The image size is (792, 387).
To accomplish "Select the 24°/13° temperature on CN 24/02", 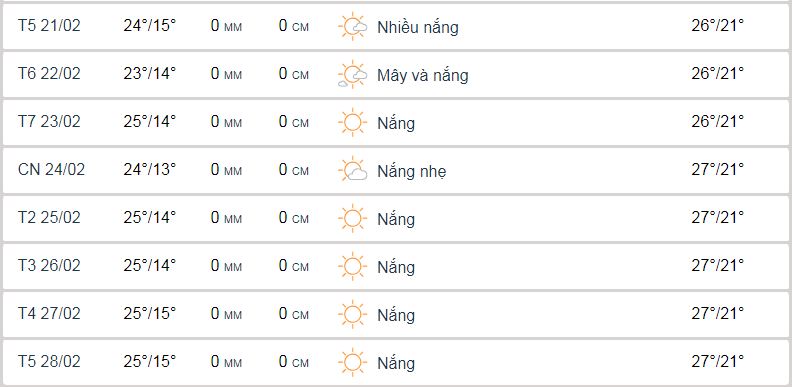I will click(150, 169).
